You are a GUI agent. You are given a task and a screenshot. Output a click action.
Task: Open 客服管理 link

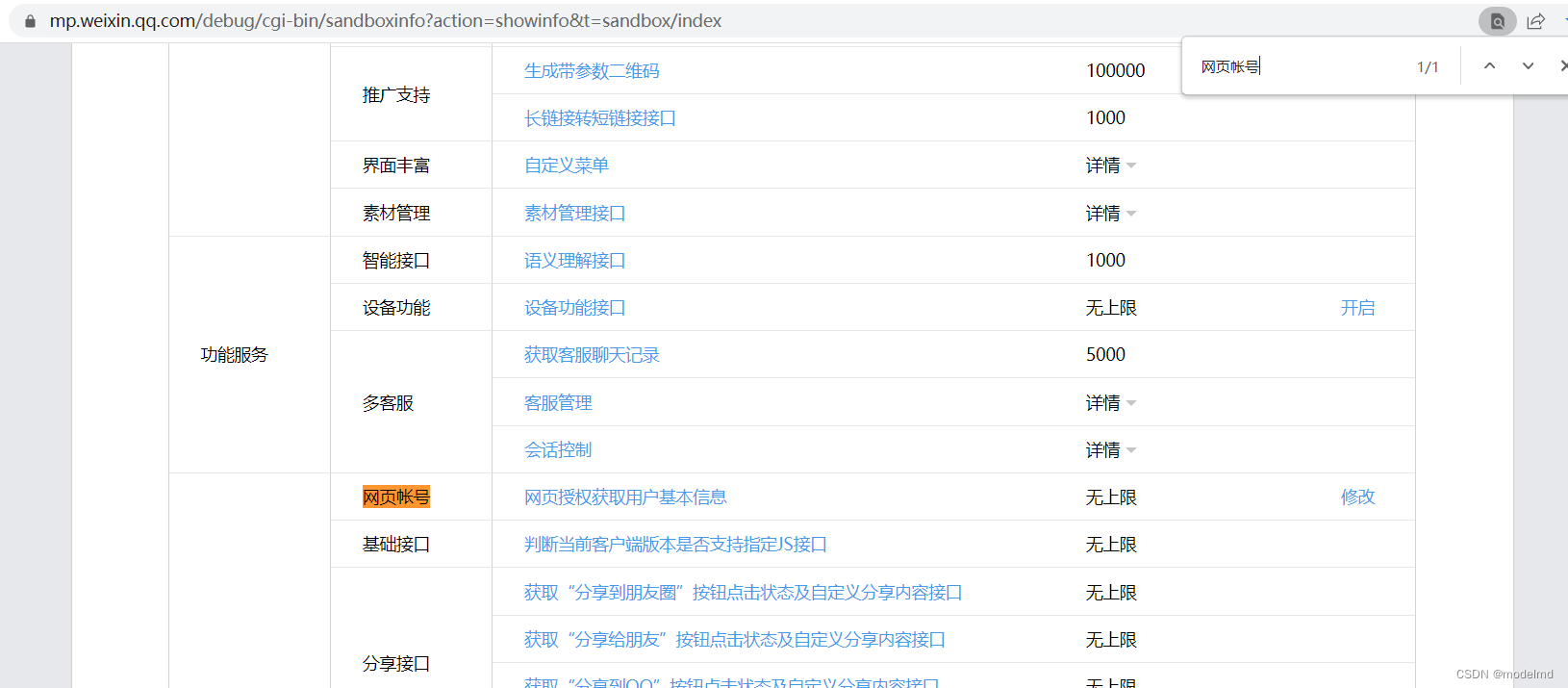[558, 402]
